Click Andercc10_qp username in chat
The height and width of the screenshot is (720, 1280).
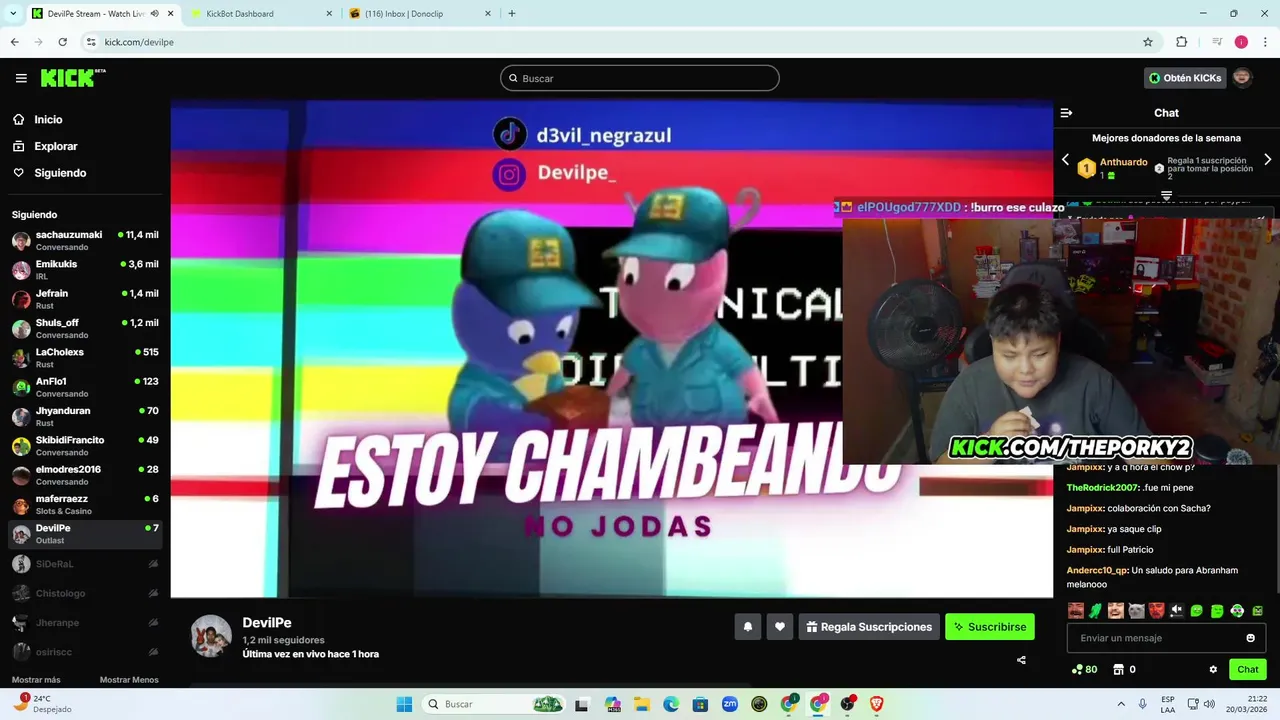click(x=1097, y=570)
